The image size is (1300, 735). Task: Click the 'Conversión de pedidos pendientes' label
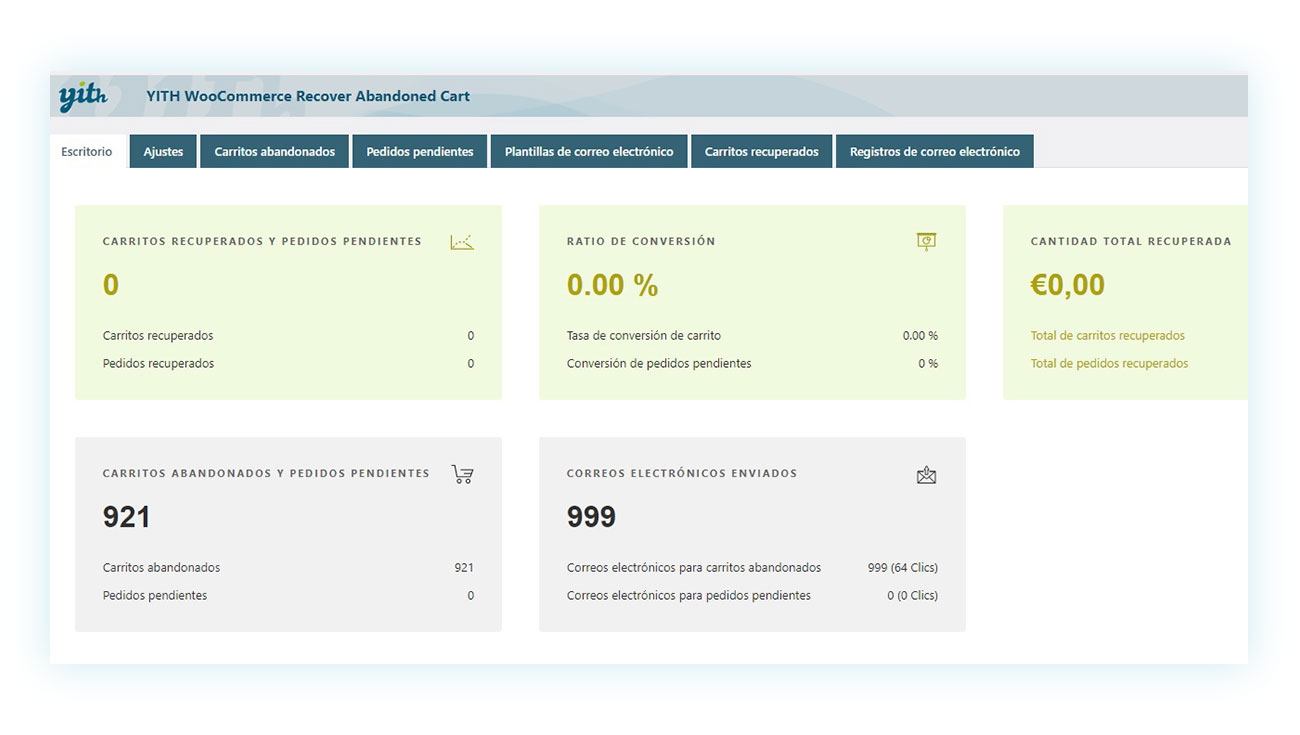(x=659, y=364)
